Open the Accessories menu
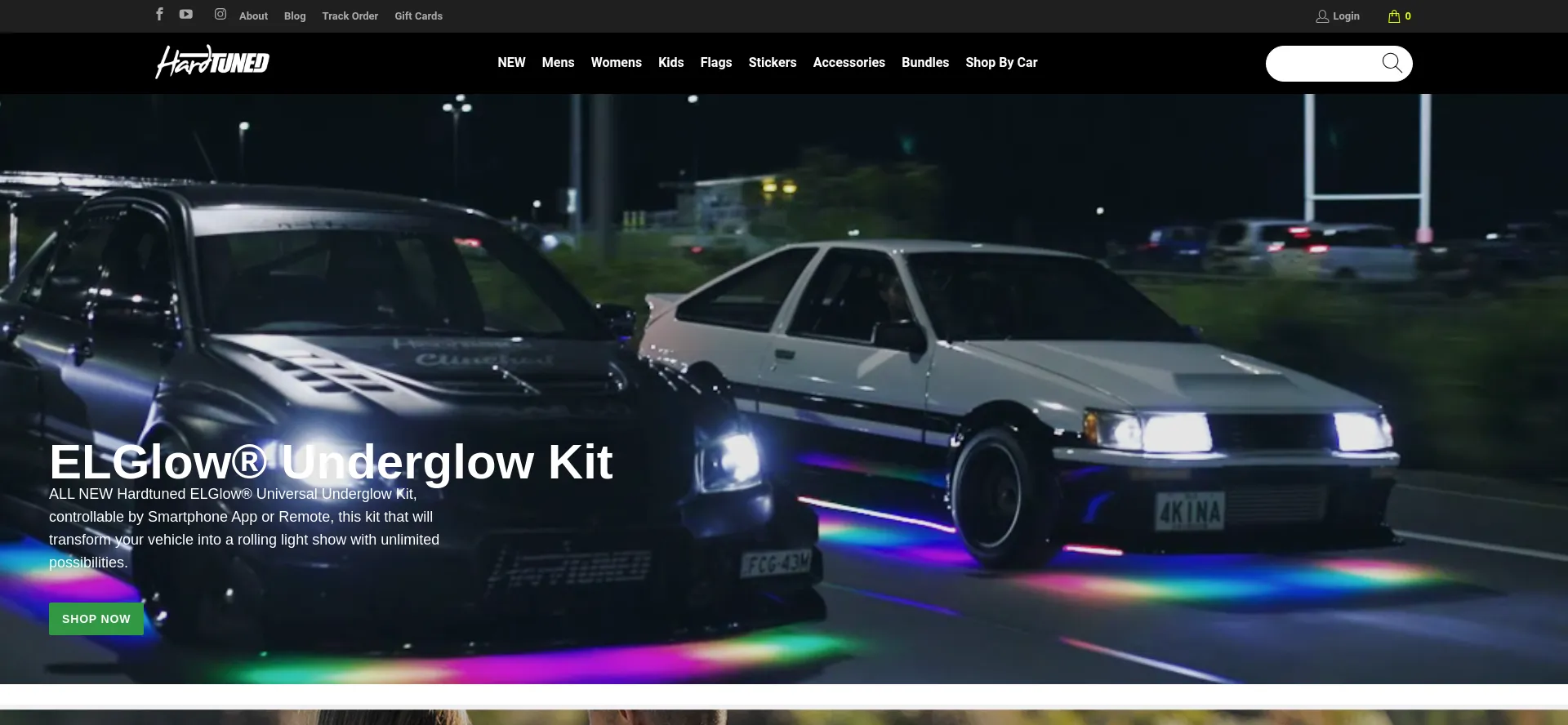Image resolution: width=1568 pixels, height=725 pixels. [849, 63]
